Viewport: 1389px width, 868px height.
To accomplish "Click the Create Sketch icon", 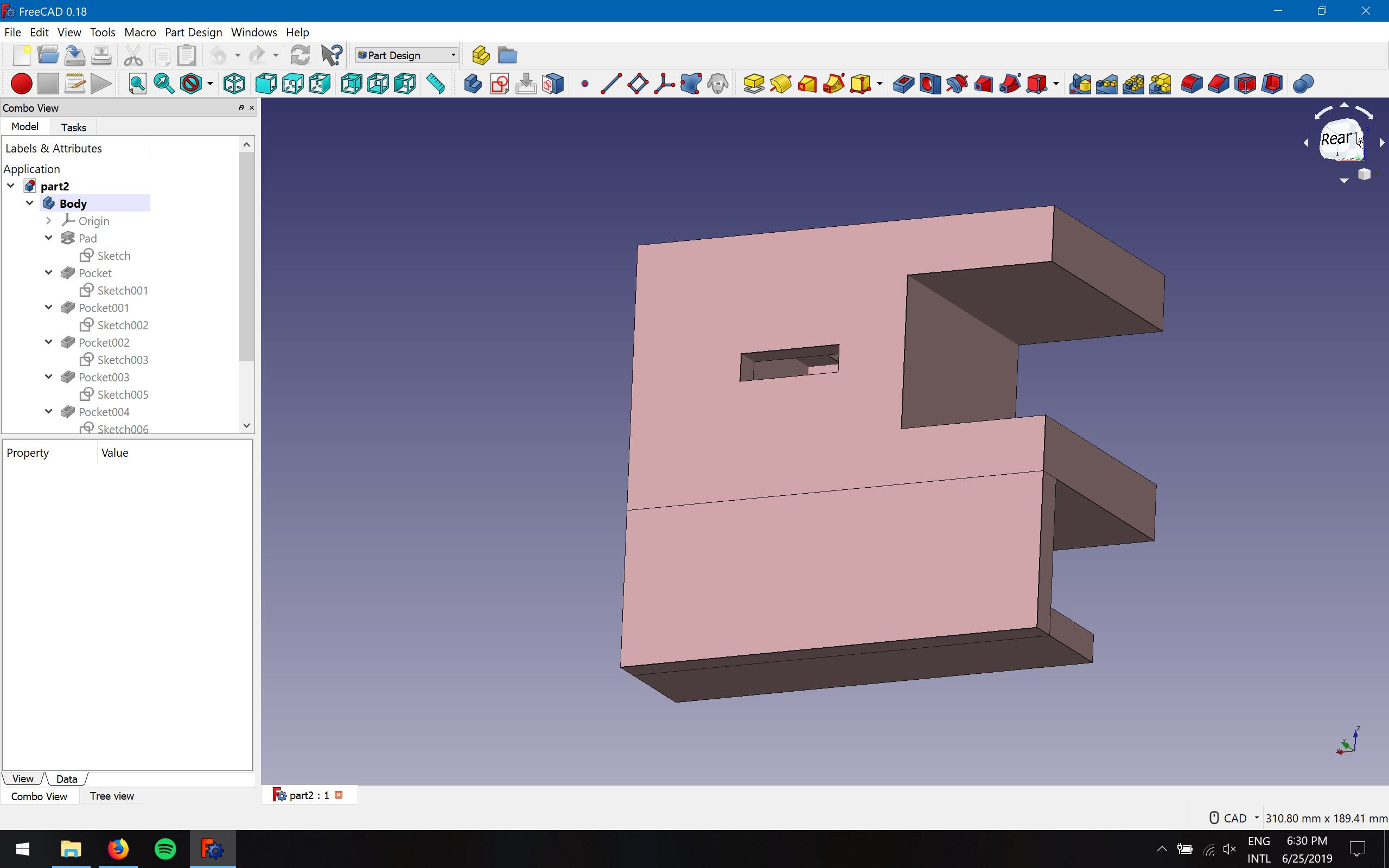I will coord(499,84).
